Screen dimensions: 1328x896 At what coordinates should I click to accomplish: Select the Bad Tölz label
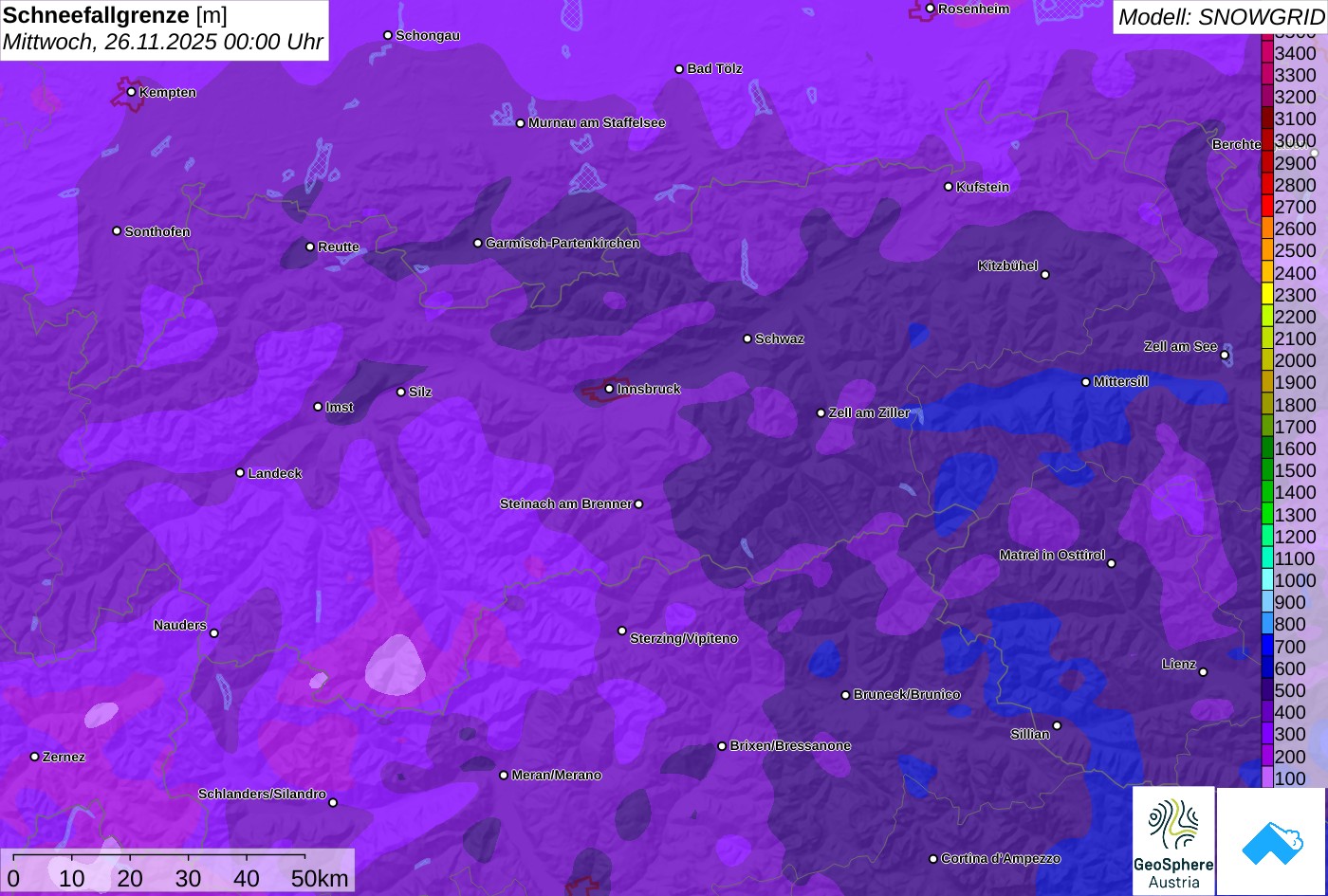(714, 68)
